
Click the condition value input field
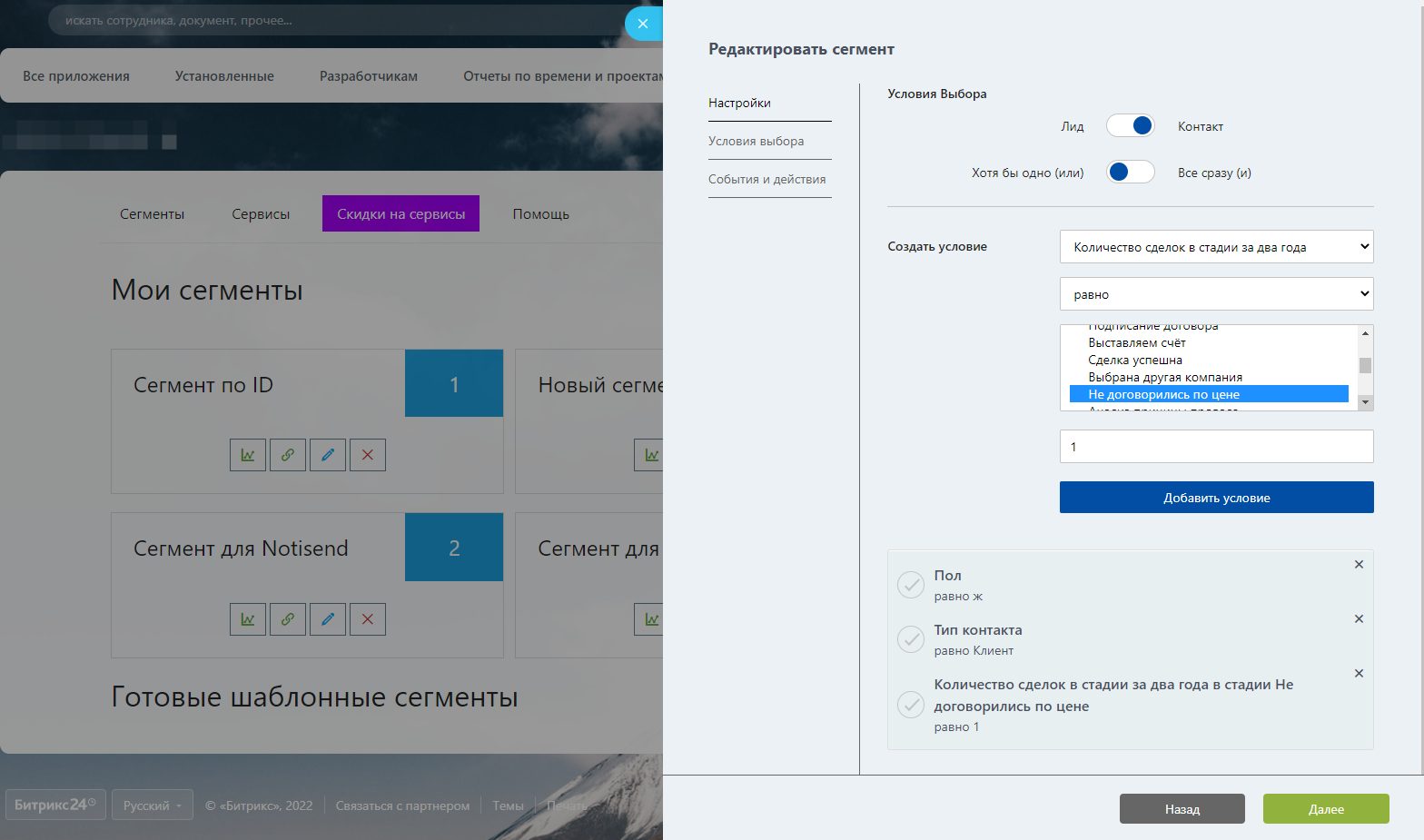pos(1216,447)
